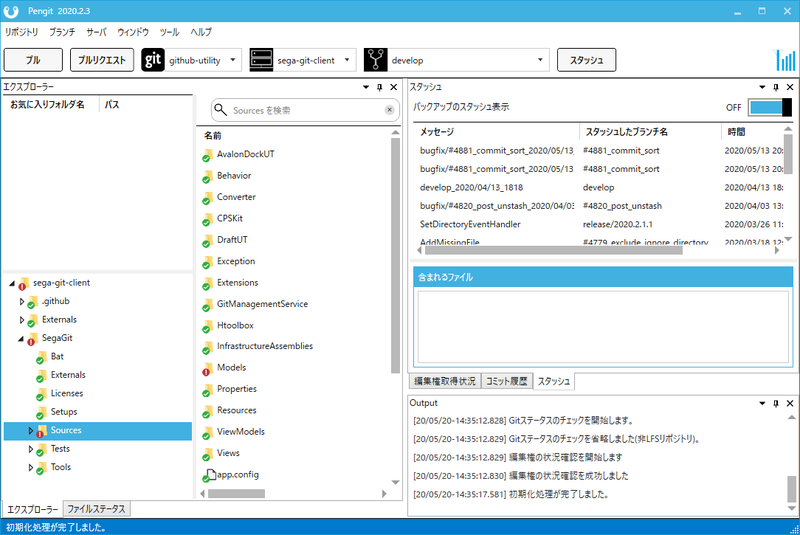Sort by the スタッシュしたブランチ名 column header

point(650,132)
